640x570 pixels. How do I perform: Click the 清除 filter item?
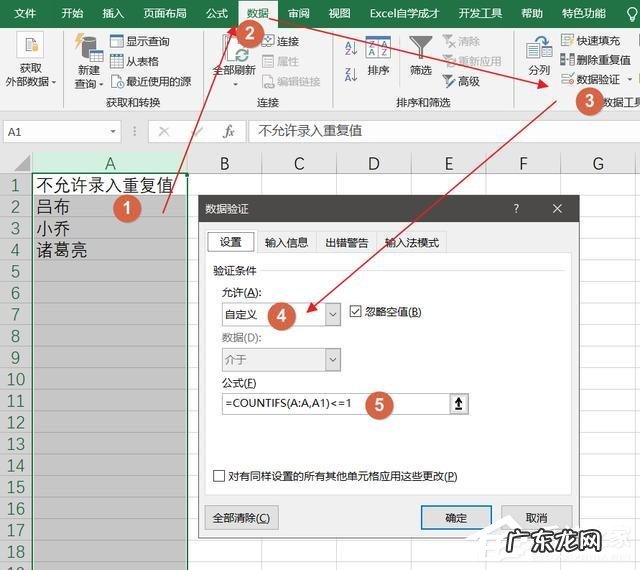pos(461,41)
